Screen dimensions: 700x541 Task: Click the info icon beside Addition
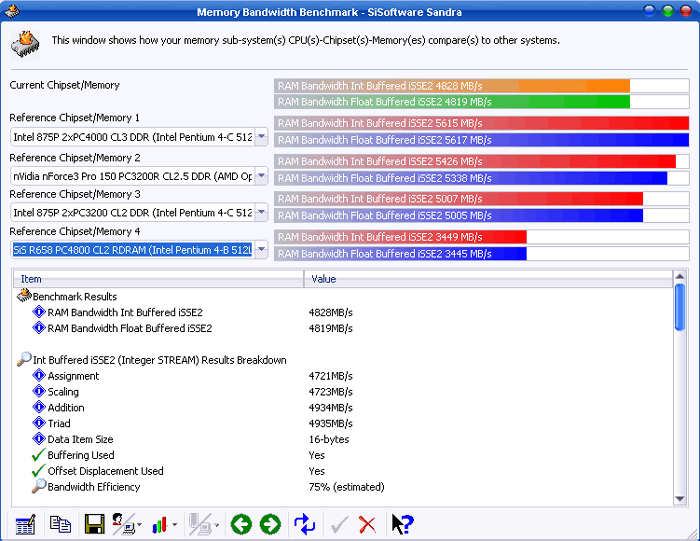pyautogui.click(x=39, y=407)
